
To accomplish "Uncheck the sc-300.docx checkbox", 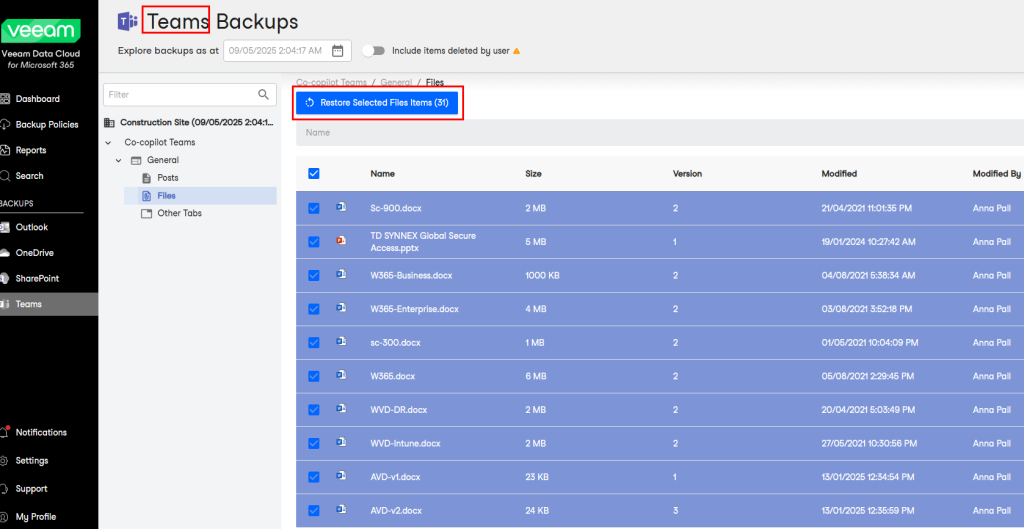I will click(x=313, y=342).
